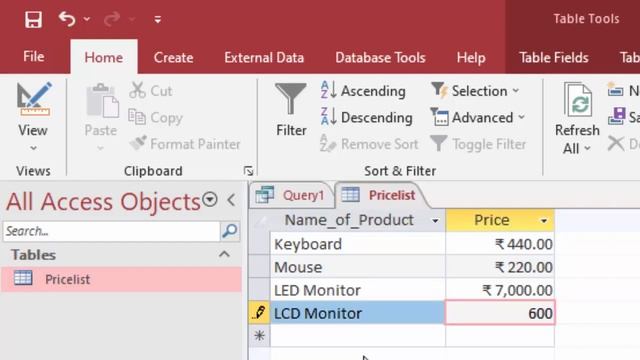Click the ₹ 7,000.00 price cell
Viewport: 640px width, 360px height.
pos(500,290)
